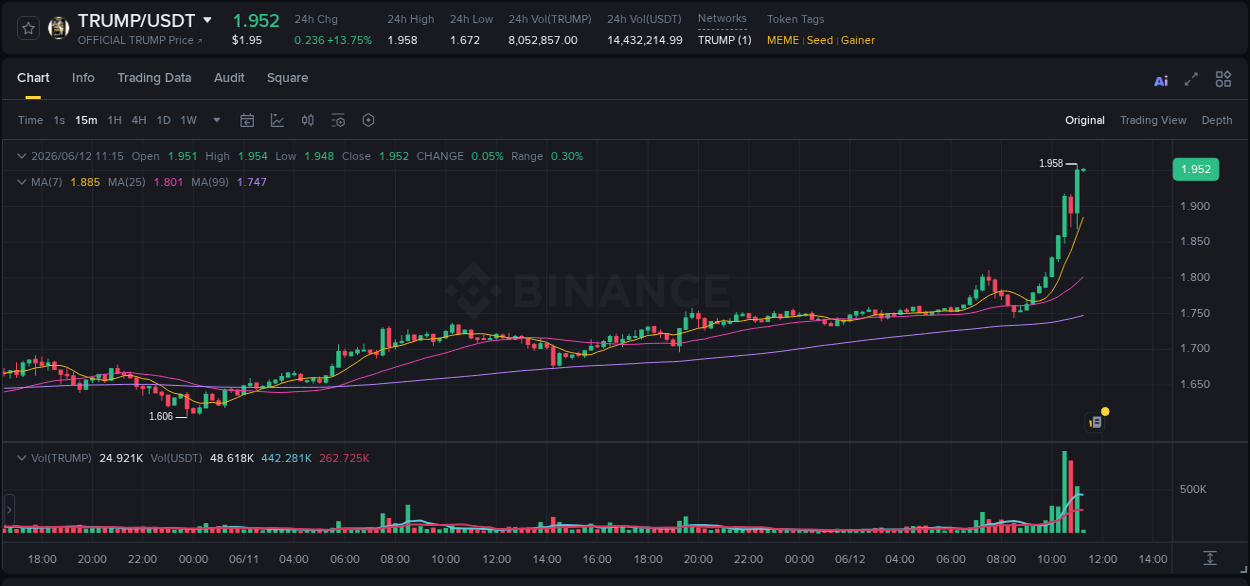
Task: Open the Audit tab
Action: pos(229,78)
